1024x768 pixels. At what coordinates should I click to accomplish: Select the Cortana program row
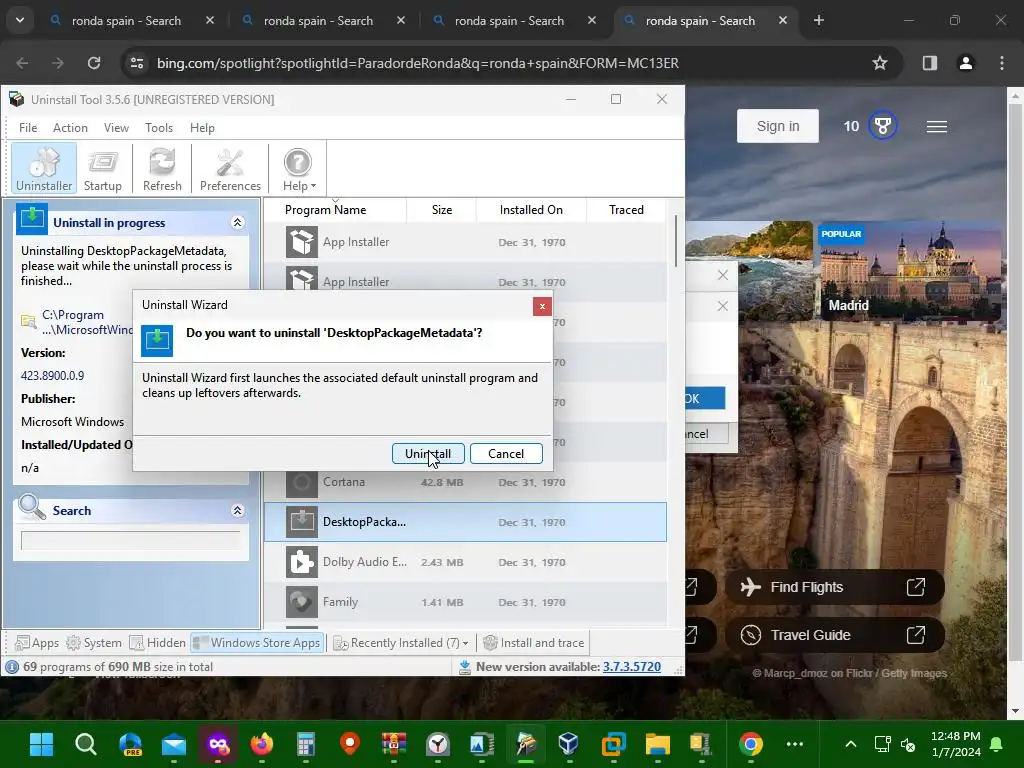466,482
